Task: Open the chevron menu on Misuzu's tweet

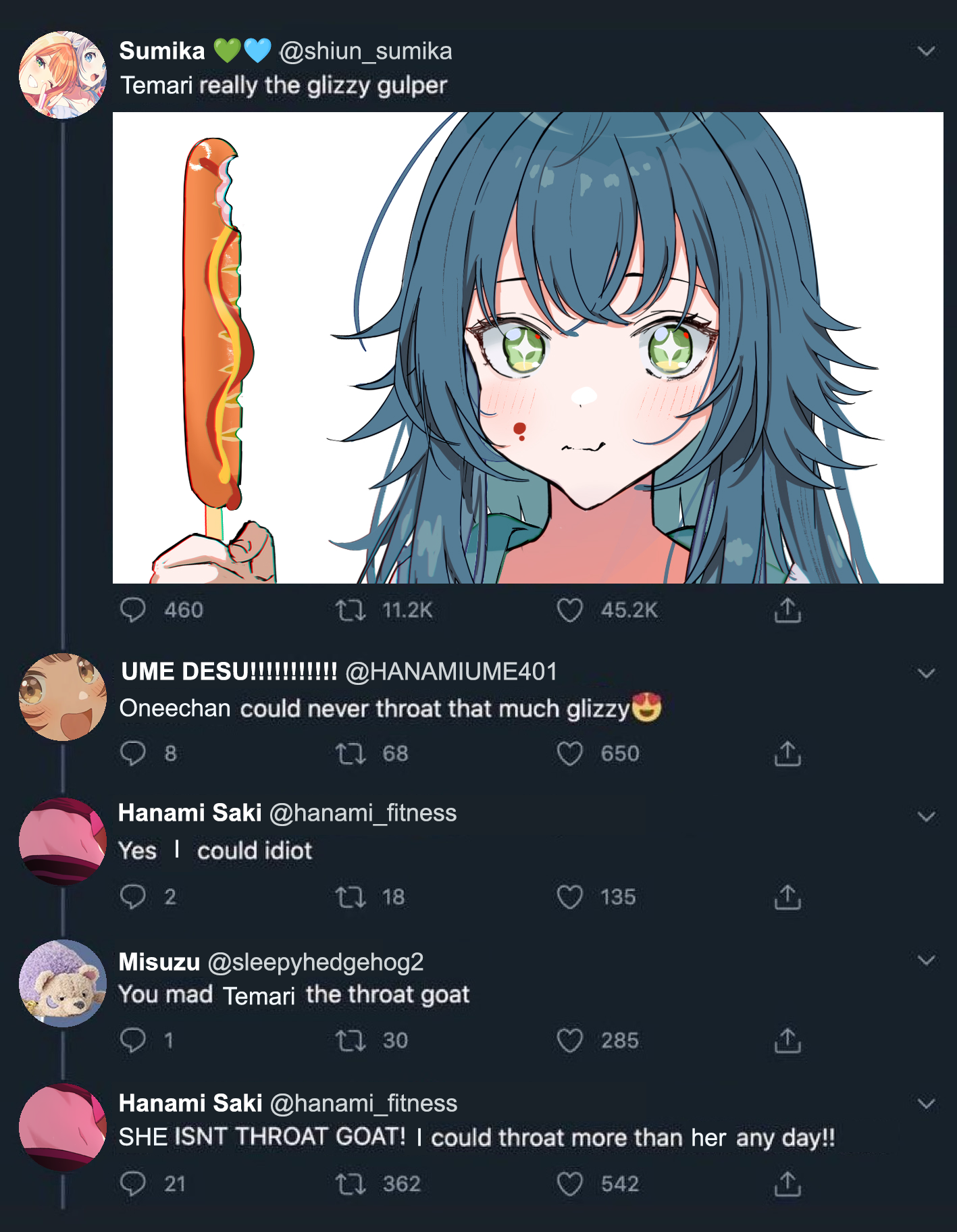Action: [927, 960]
